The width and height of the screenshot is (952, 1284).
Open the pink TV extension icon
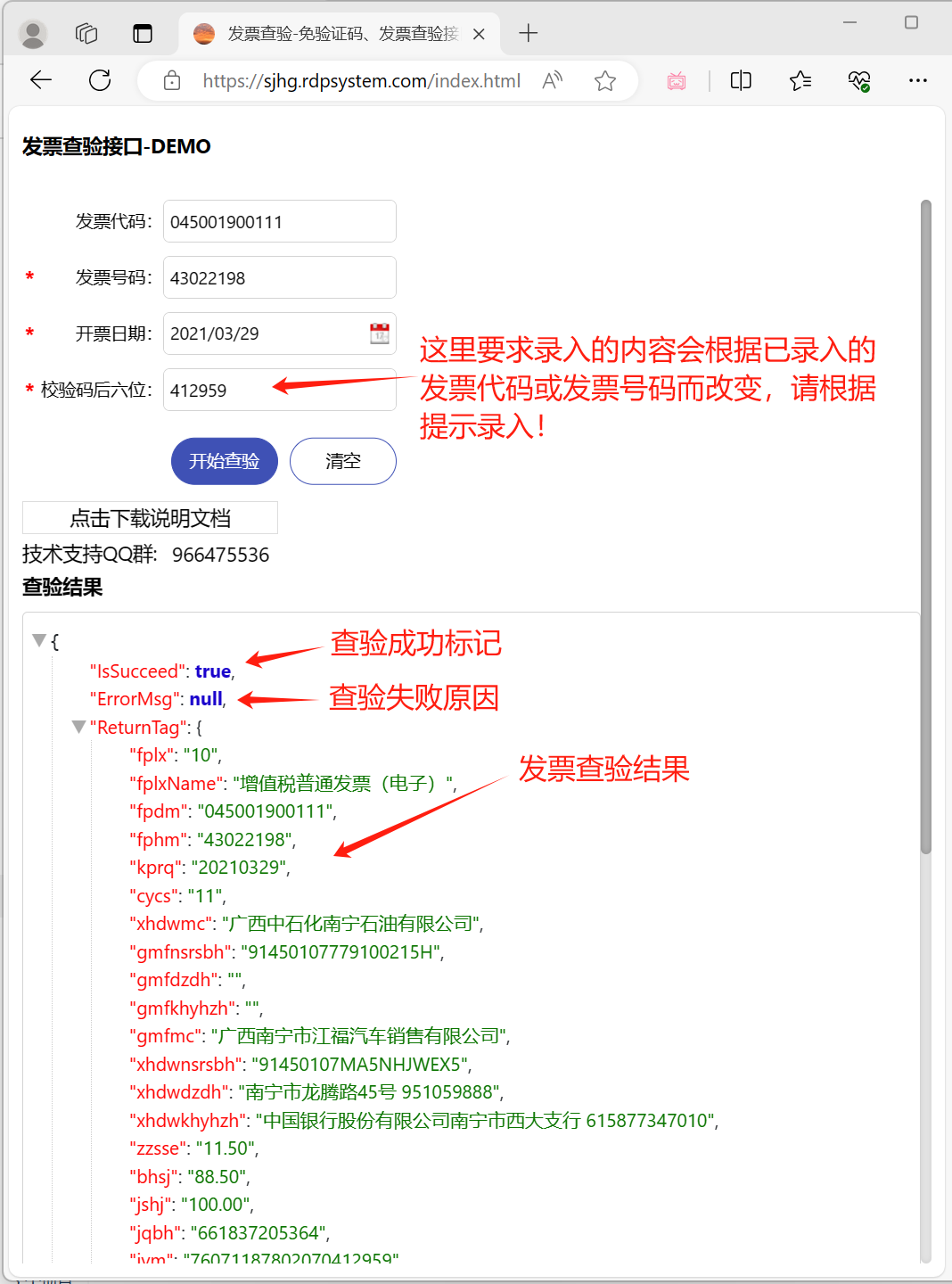point(677,81)
